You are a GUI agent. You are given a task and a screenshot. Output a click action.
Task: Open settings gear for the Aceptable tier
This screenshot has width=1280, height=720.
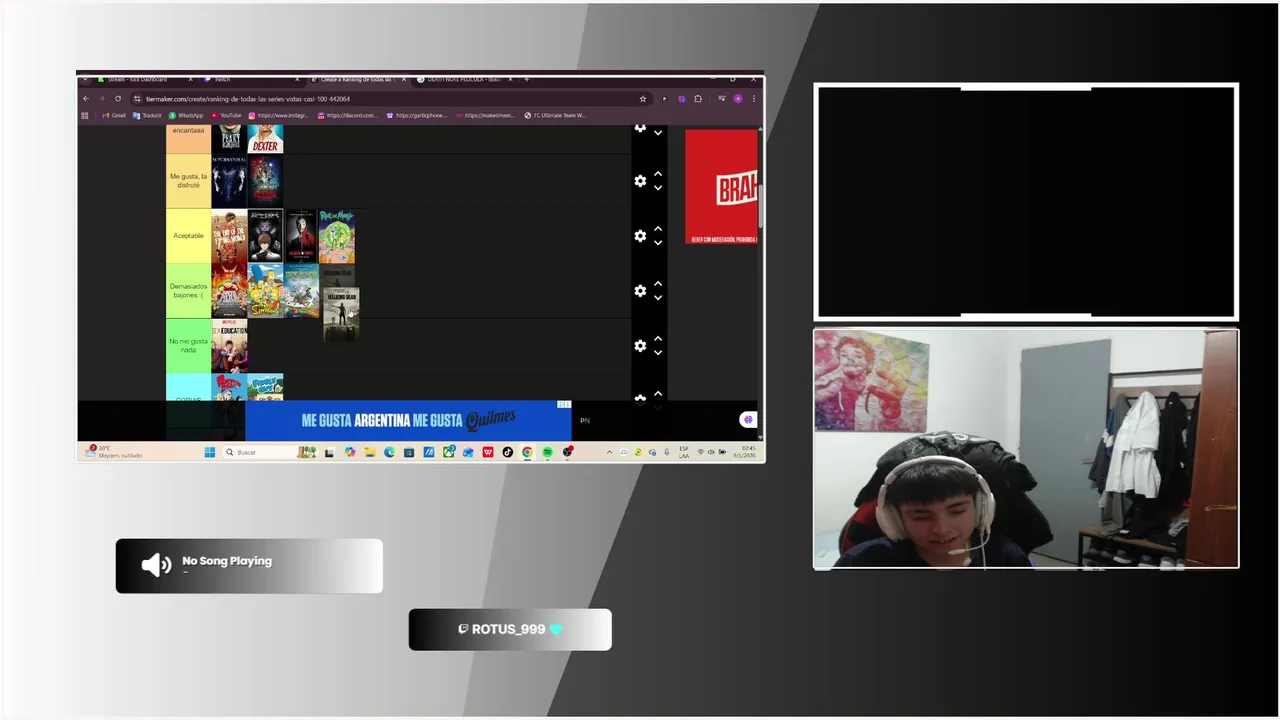640,236
